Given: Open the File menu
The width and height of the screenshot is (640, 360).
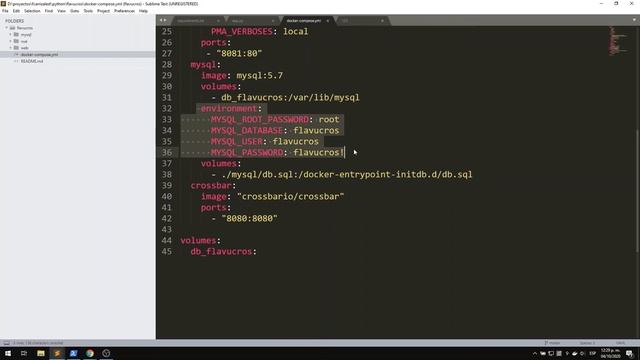Looking at the screenshot, I should tap(5, 11).
